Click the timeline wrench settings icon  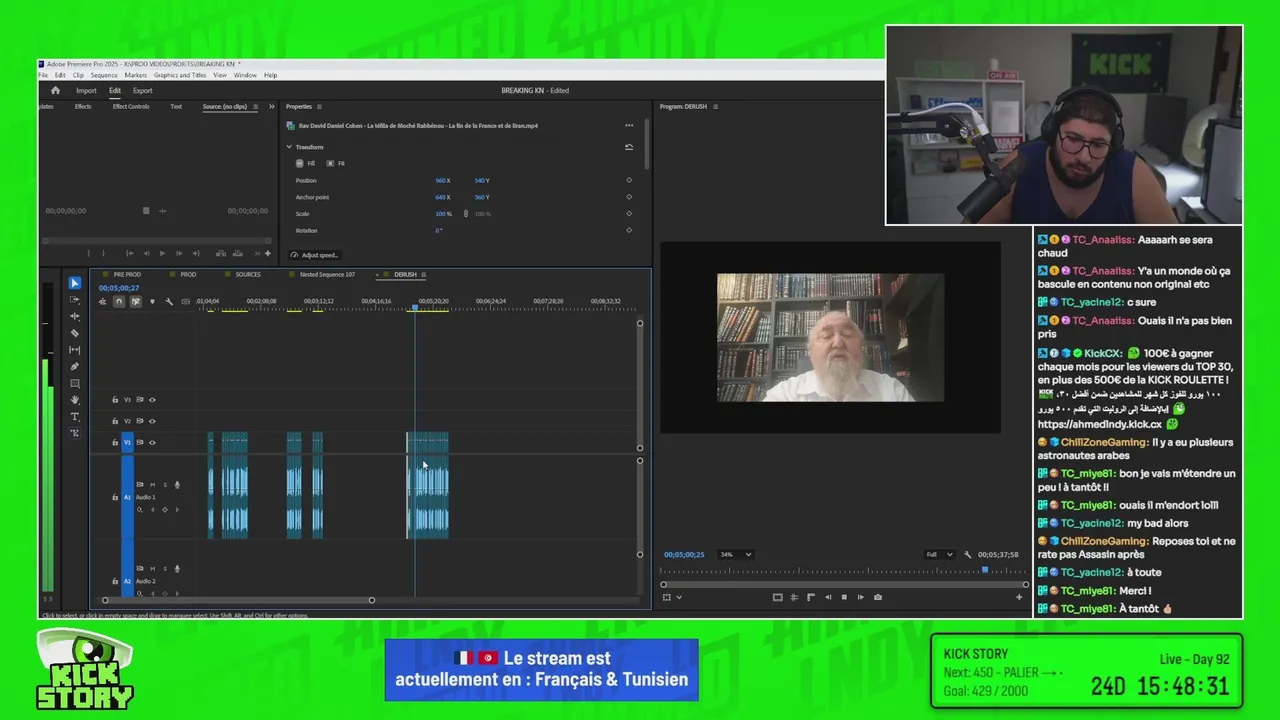click(x=169, y=301)
